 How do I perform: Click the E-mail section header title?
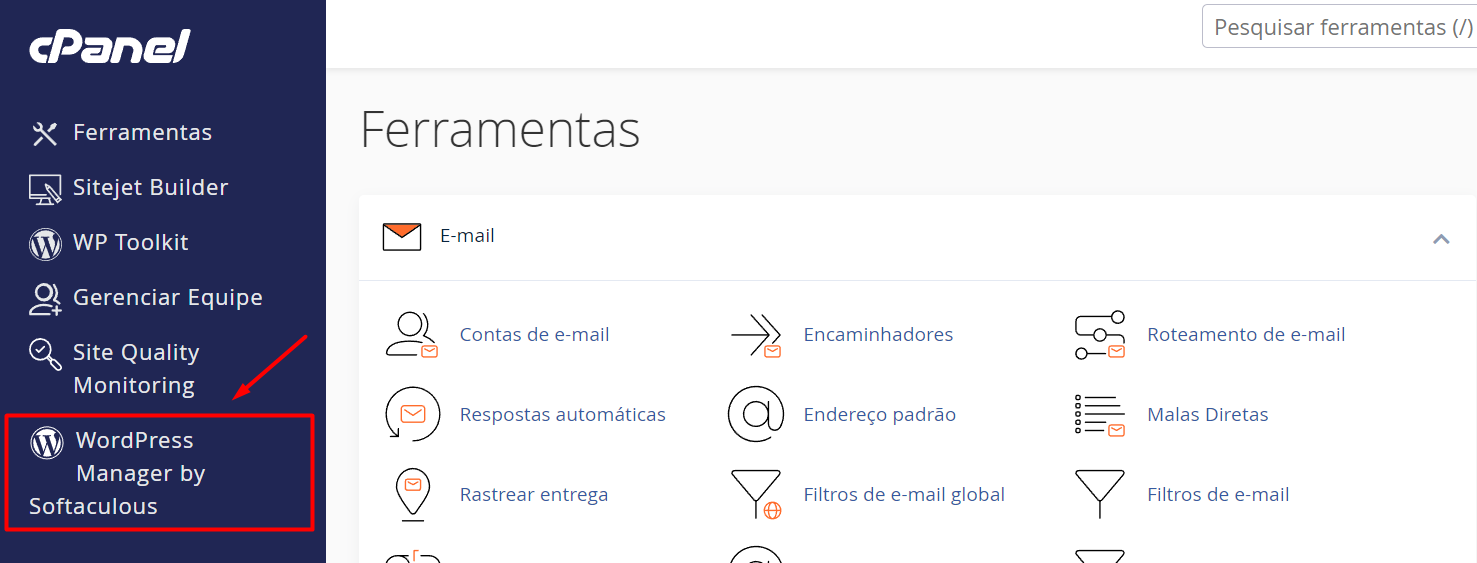467,237
